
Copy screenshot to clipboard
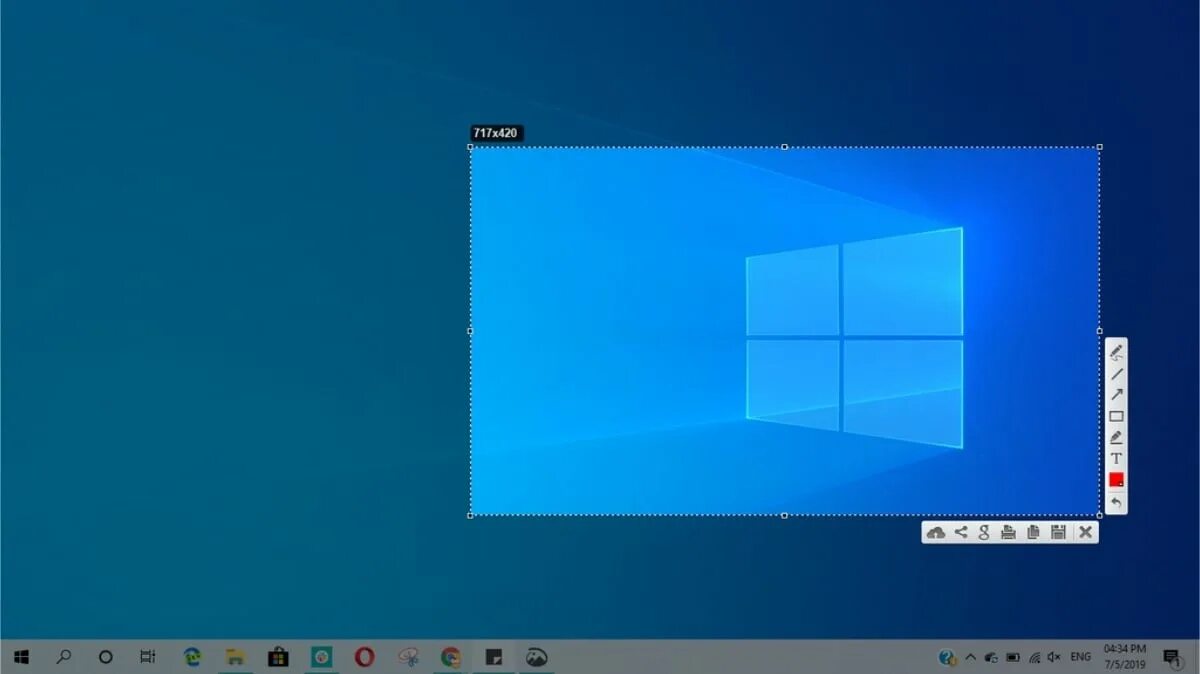point(1033,533)
